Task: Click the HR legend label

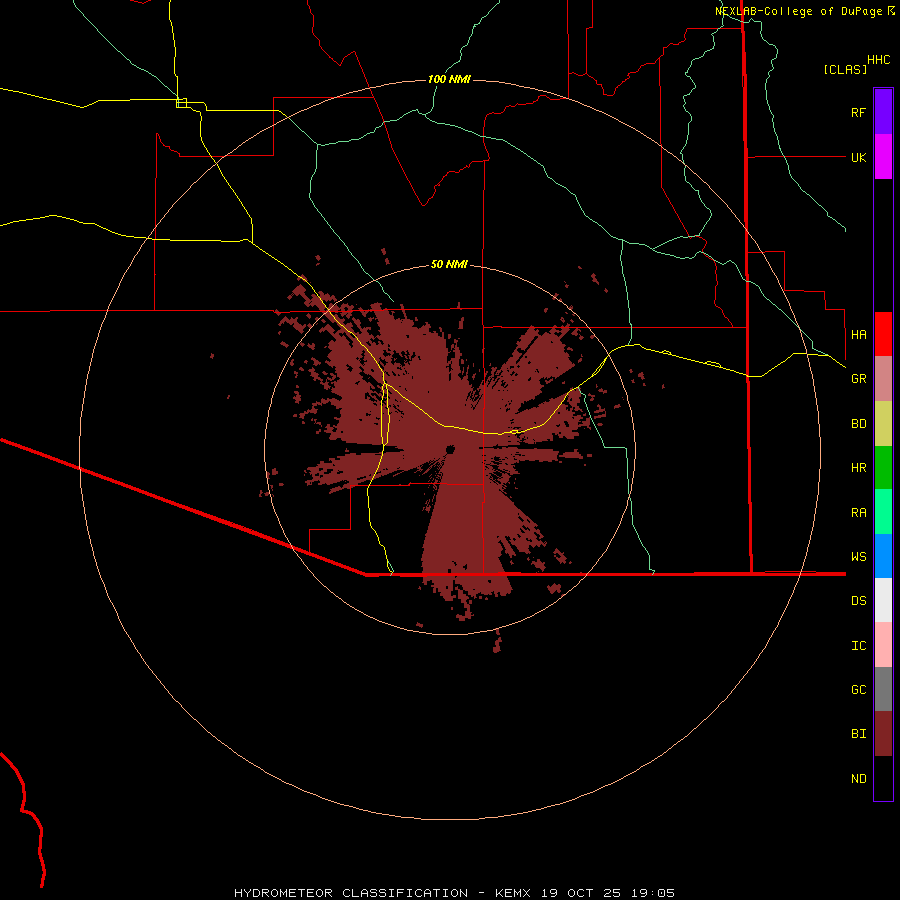Action: (858, 468)
